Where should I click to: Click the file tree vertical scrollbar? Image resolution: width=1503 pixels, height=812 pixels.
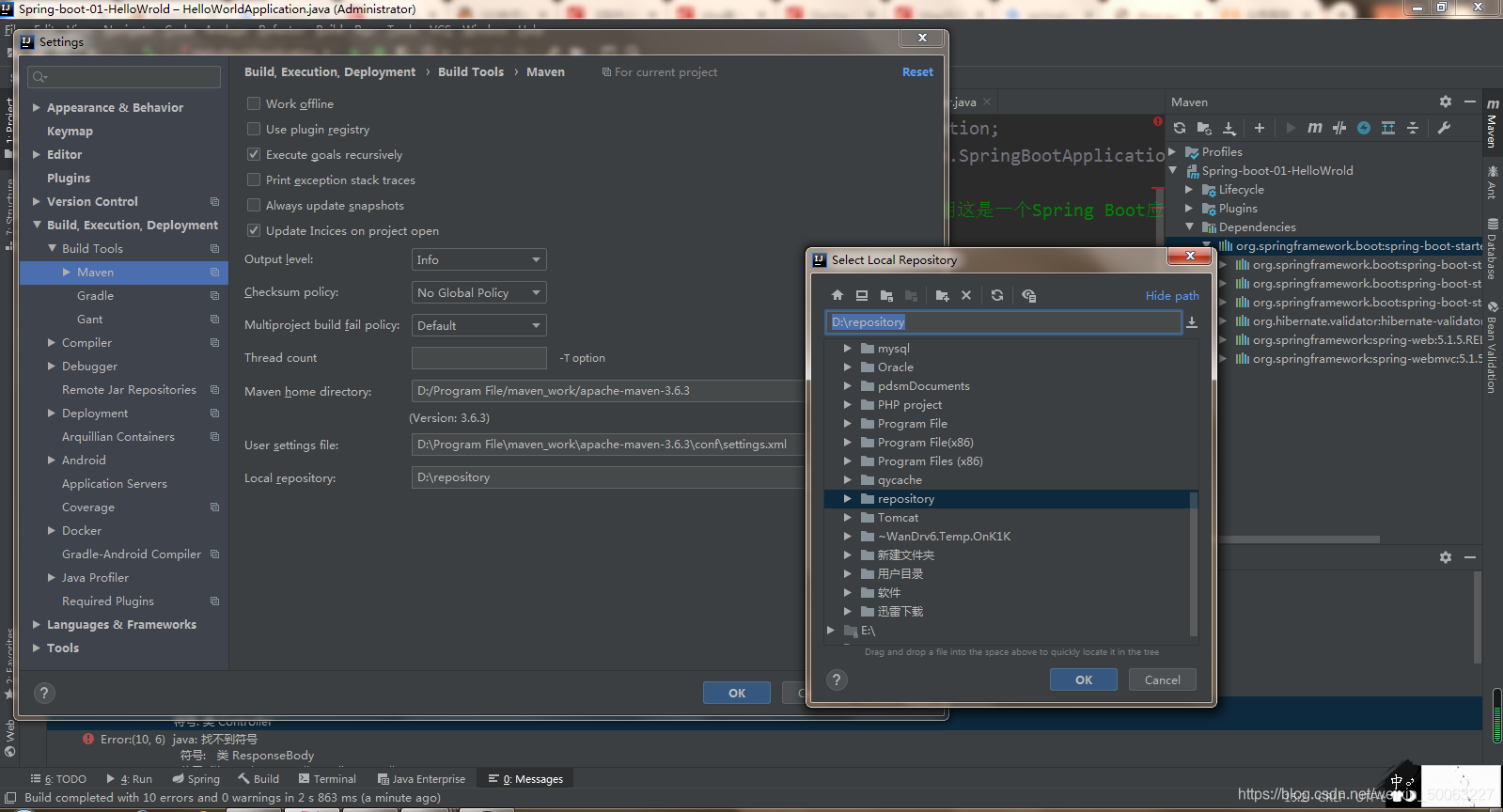[x=1194, y=564]
